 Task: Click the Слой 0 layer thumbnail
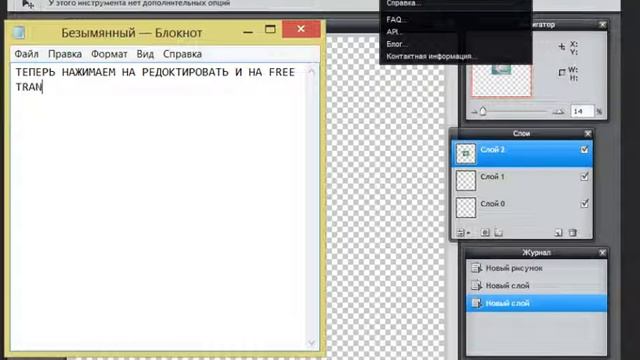(466, 207)
